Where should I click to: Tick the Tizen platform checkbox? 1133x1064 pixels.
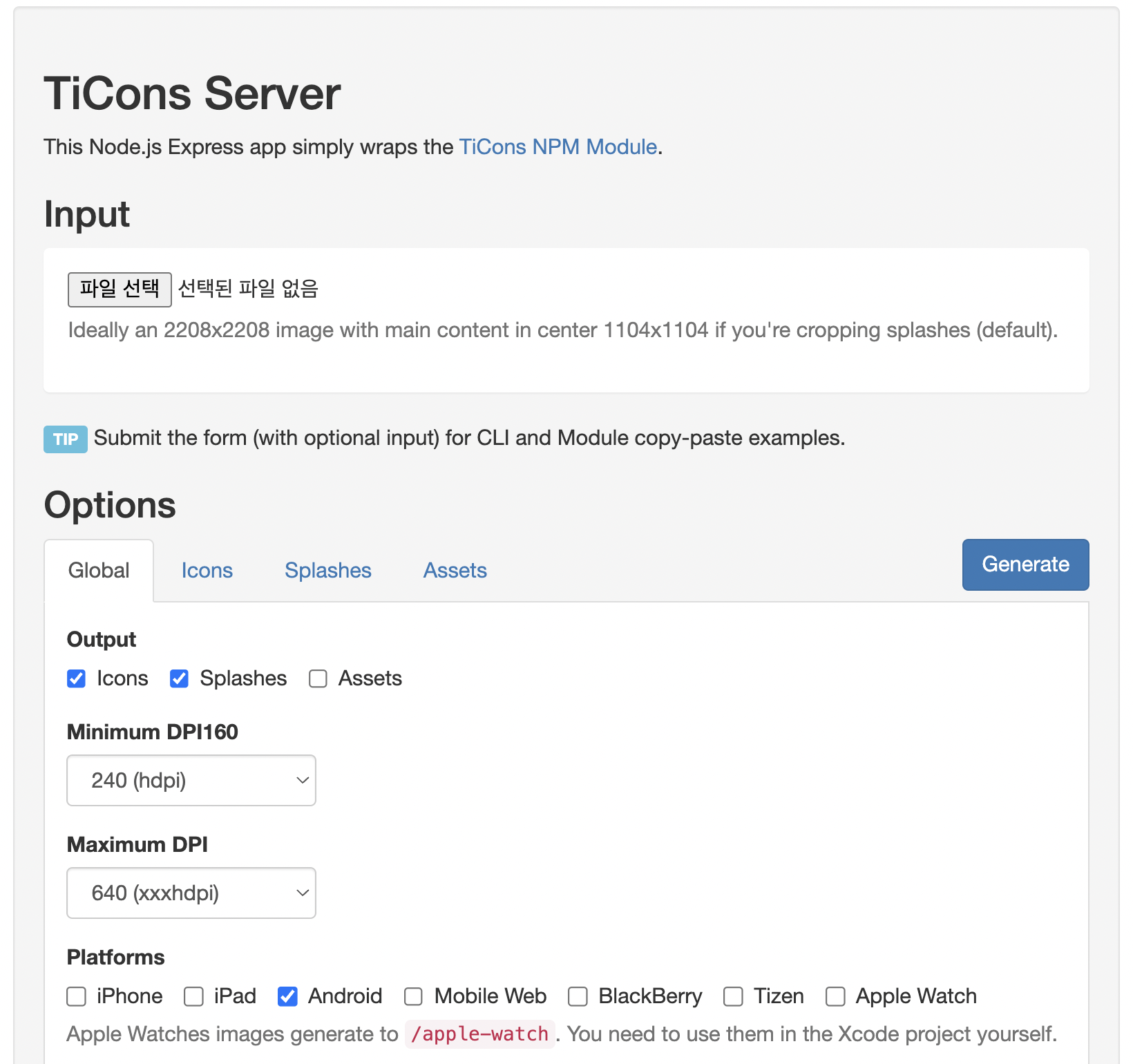tap(733, 996)
